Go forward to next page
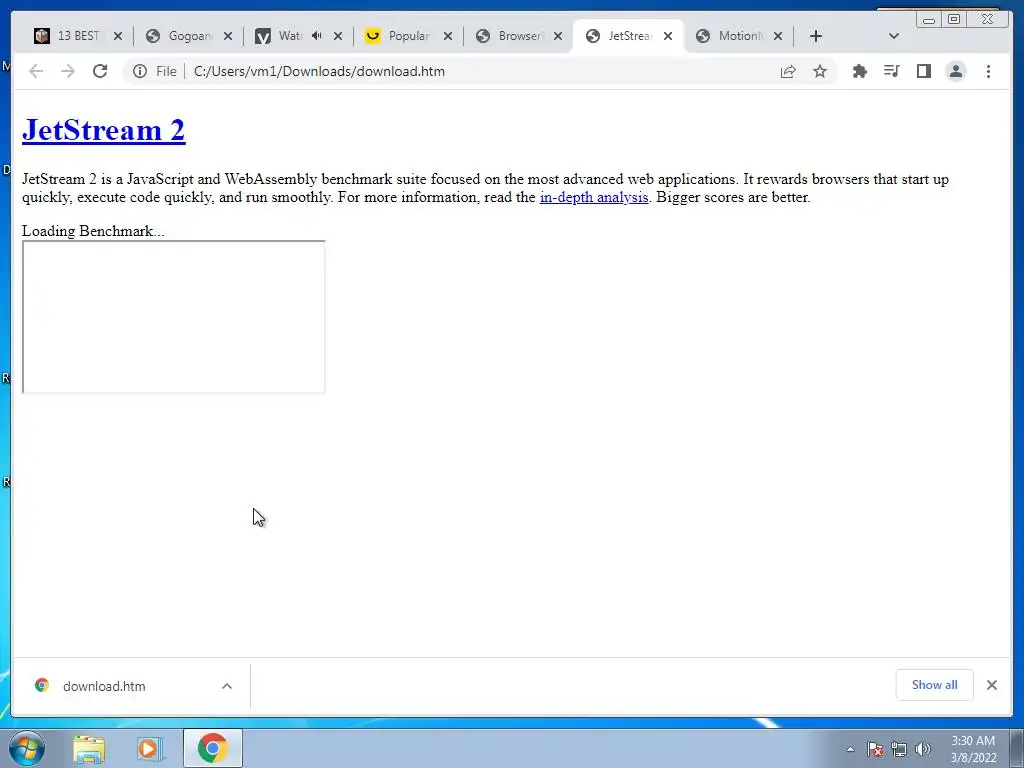Image resolution: width=1024 pixels, height=768 pixels. 68,71
